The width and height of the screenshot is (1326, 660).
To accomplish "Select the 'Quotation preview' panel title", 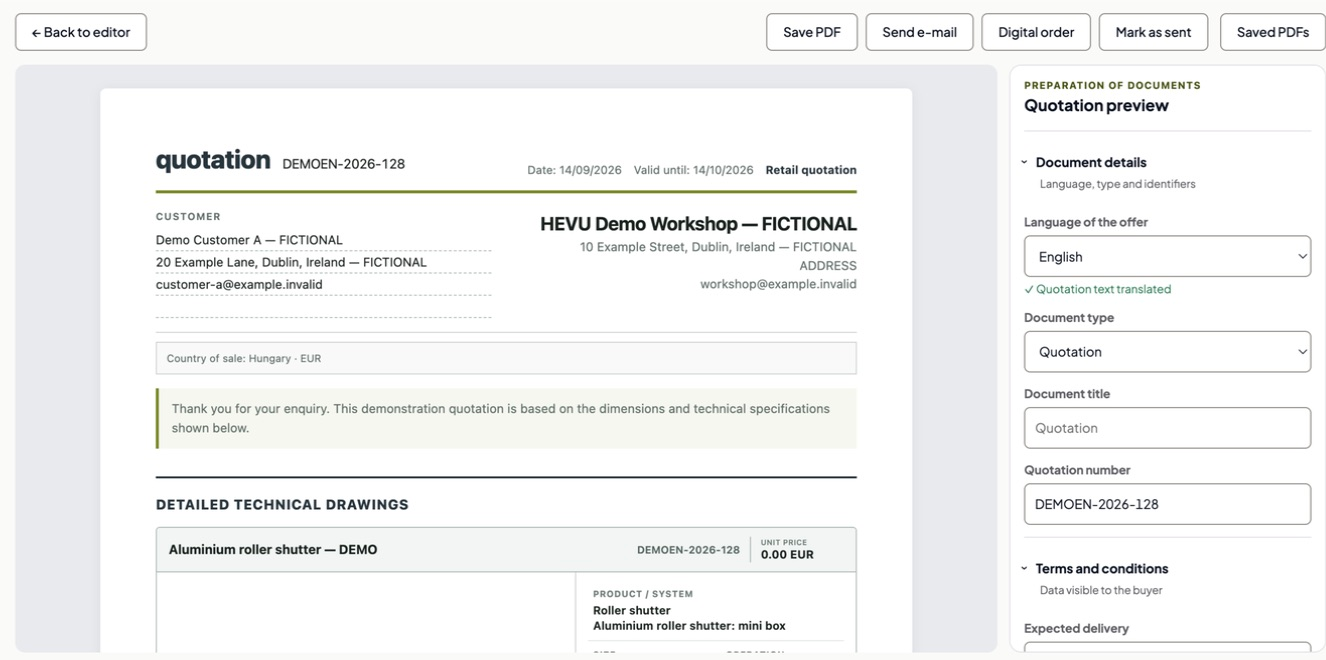I will coord(1096,105).
